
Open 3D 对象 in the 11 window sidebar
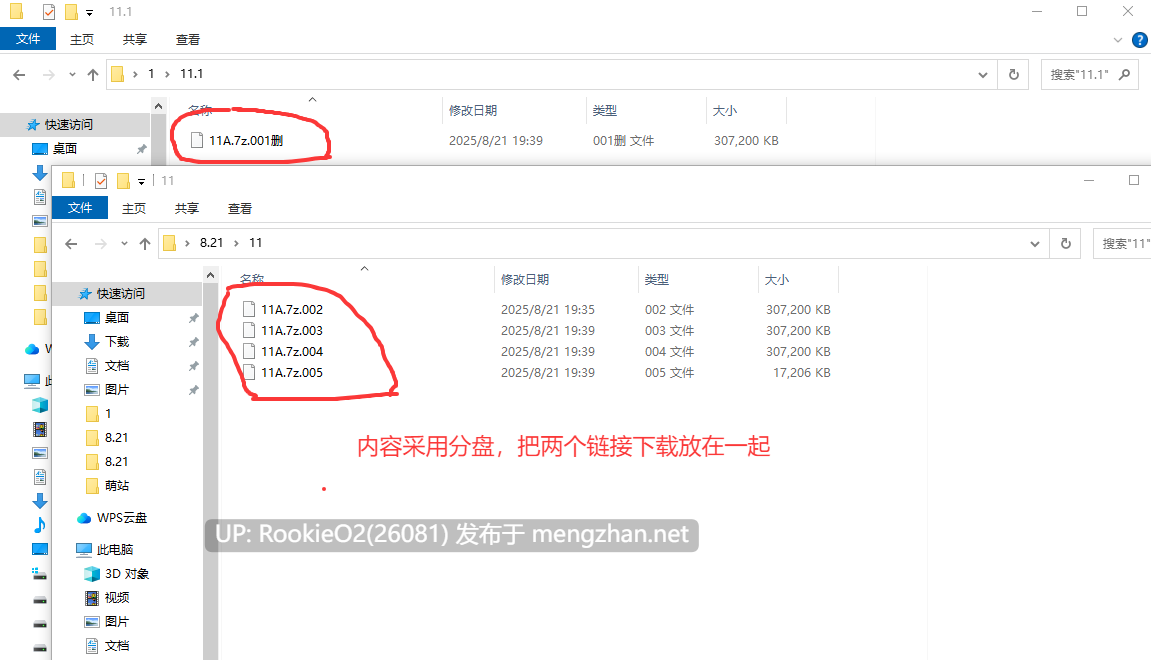click(x=117, y=573)
